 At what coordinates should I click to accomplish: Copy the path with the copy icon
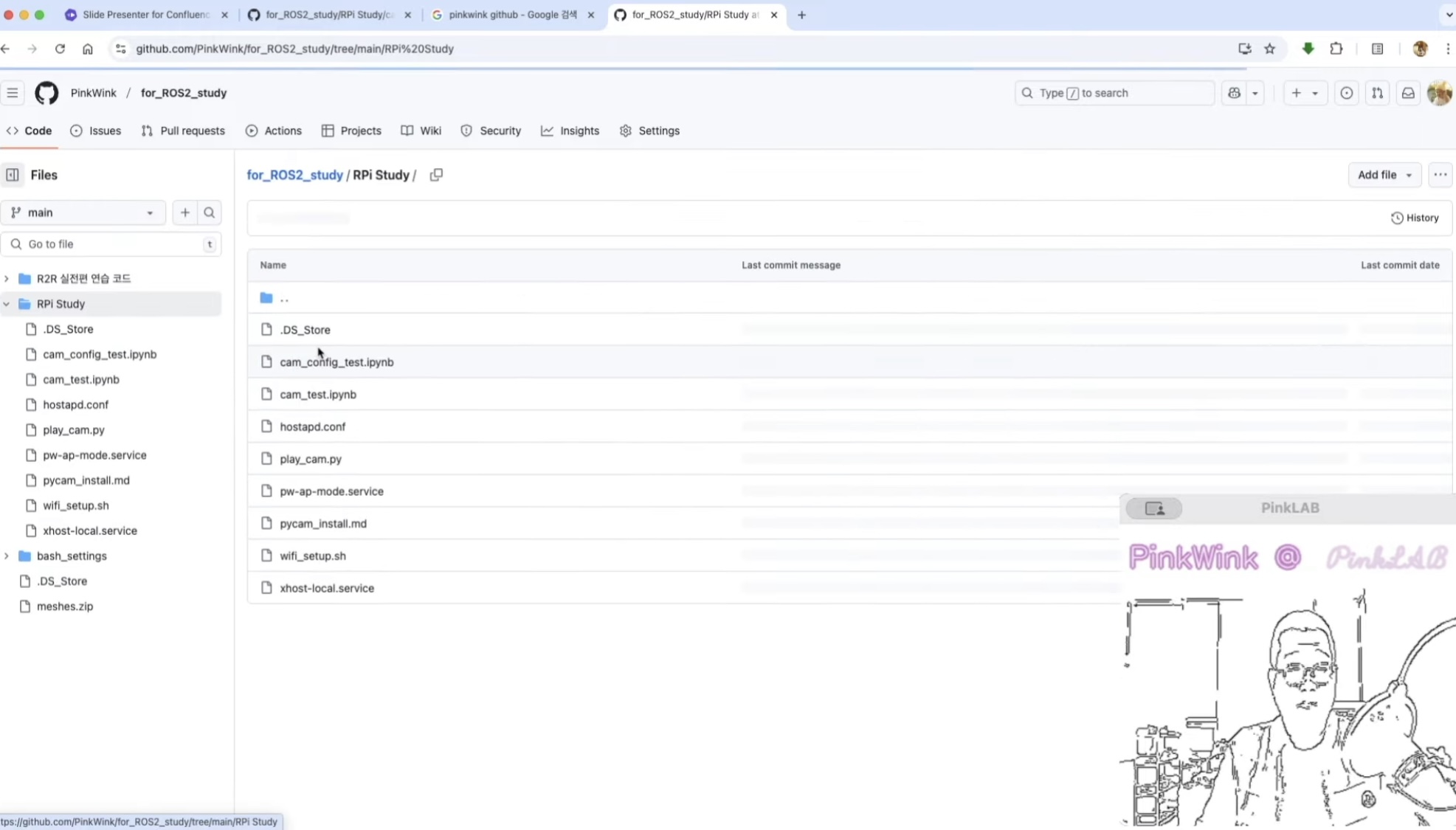436,175
